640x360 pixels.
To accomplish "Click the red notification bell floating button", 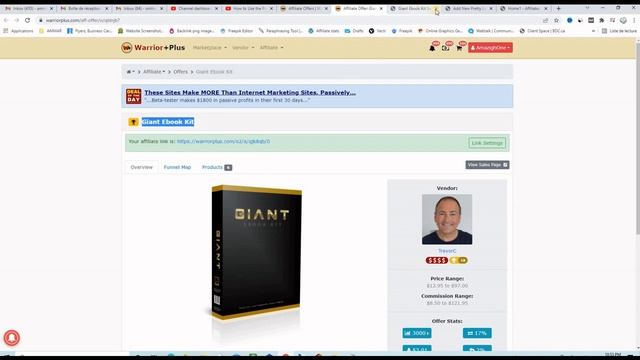I will pyautogui.click(x=11, y=338).
